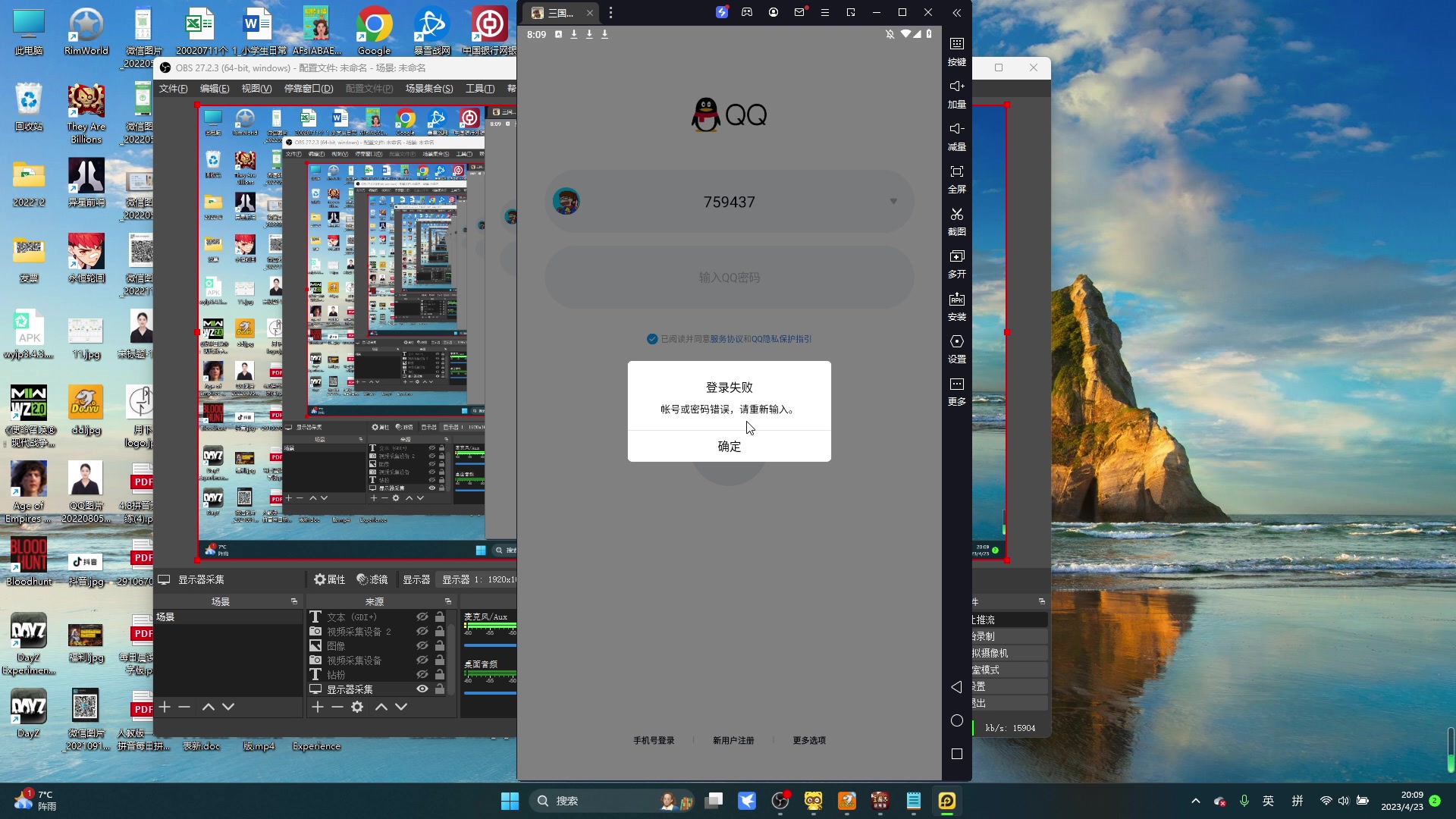
Task: Click 新用户注册 to register
Action: coord(733,741)
